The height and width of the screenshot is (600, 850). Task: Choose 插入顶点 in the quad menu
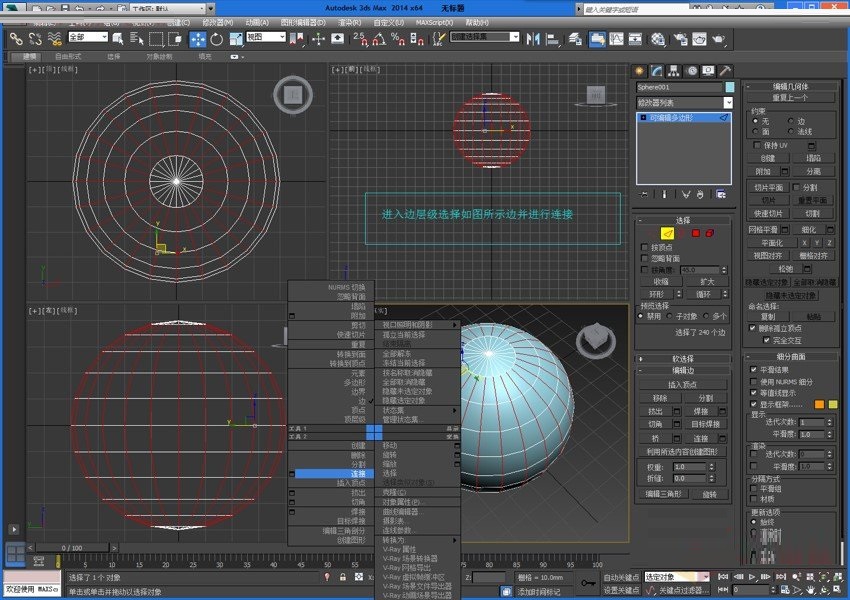[351, 483]
